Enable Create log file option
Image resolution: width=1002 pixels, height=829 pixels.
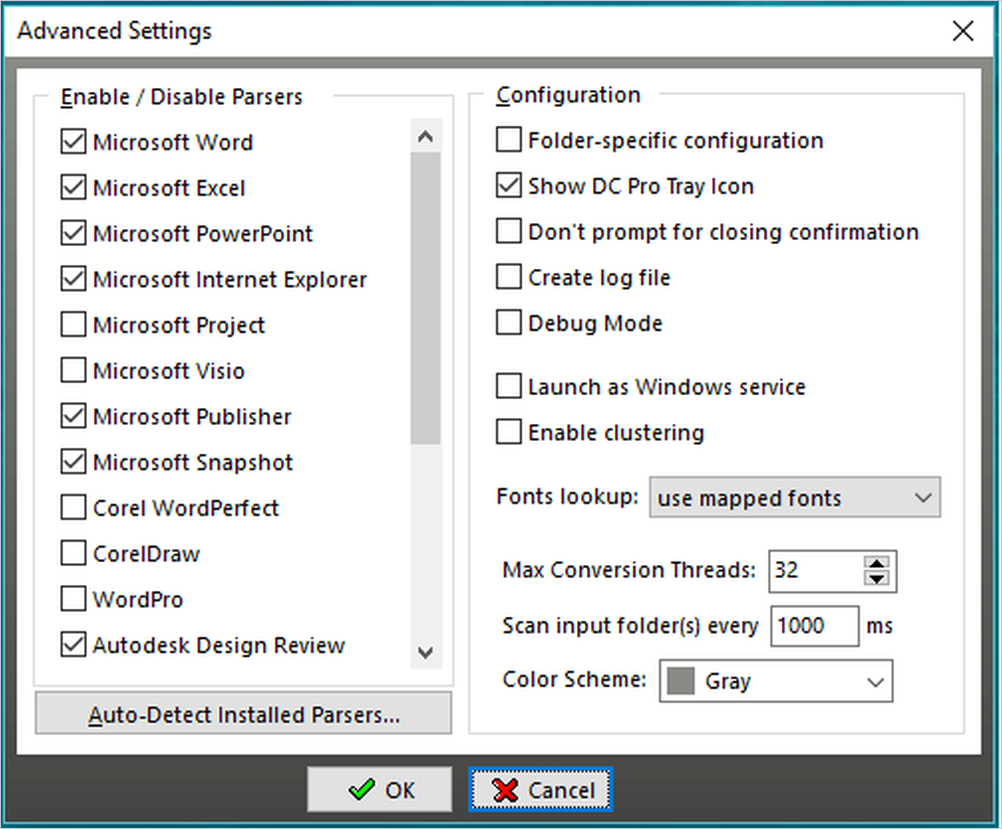point(509,277)
